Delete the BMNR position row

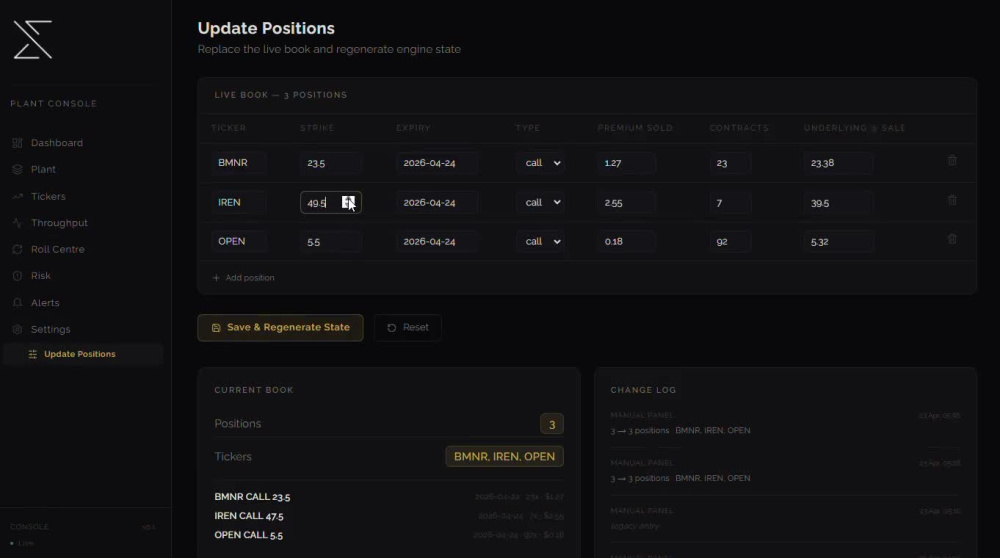pyautogui.click(x=952, y=161)
